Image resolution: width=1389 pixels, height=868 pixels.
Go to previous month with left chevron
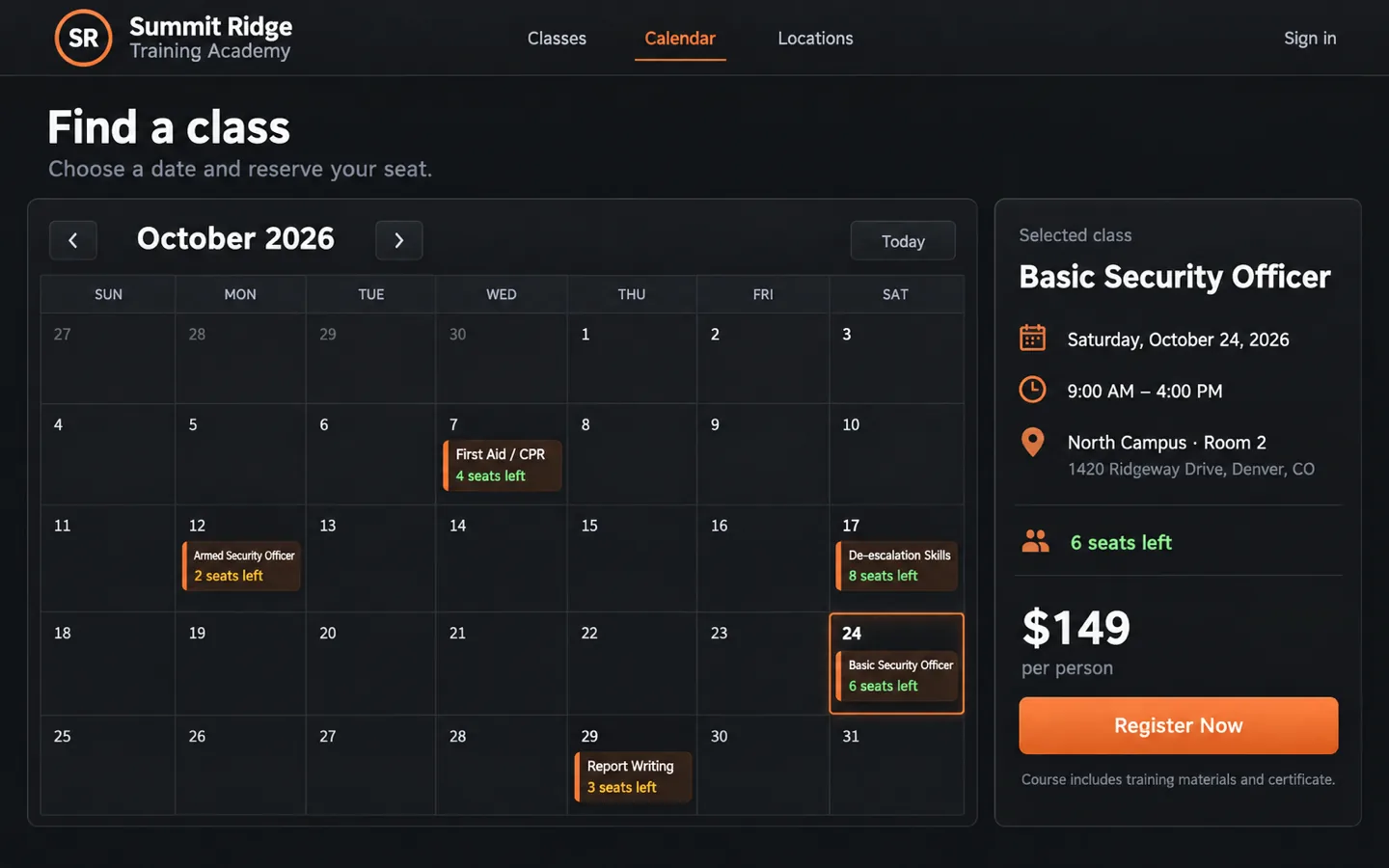pyautogui.click(x=73, y=240)
